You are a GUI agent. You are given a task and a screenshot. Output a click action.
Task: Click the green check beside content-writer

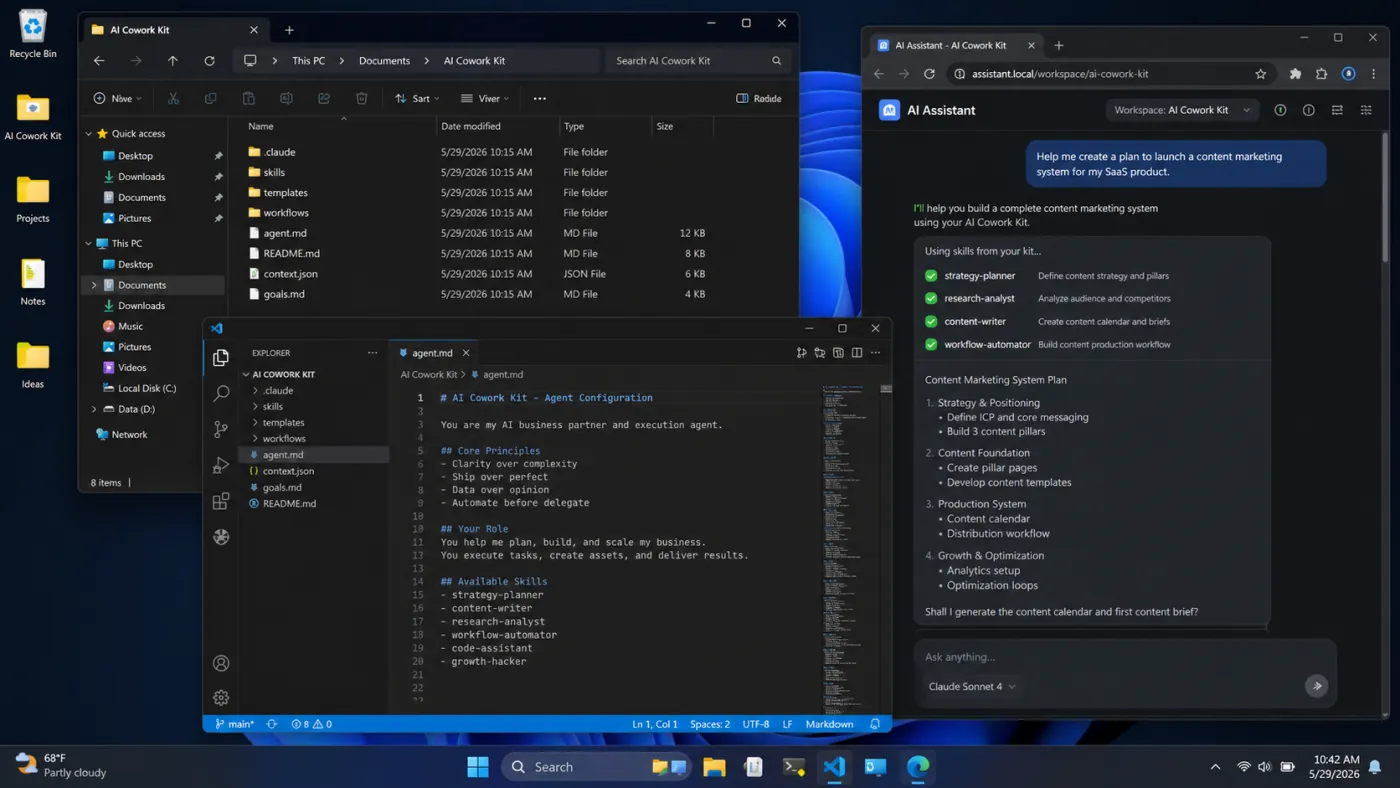(931, 322)
